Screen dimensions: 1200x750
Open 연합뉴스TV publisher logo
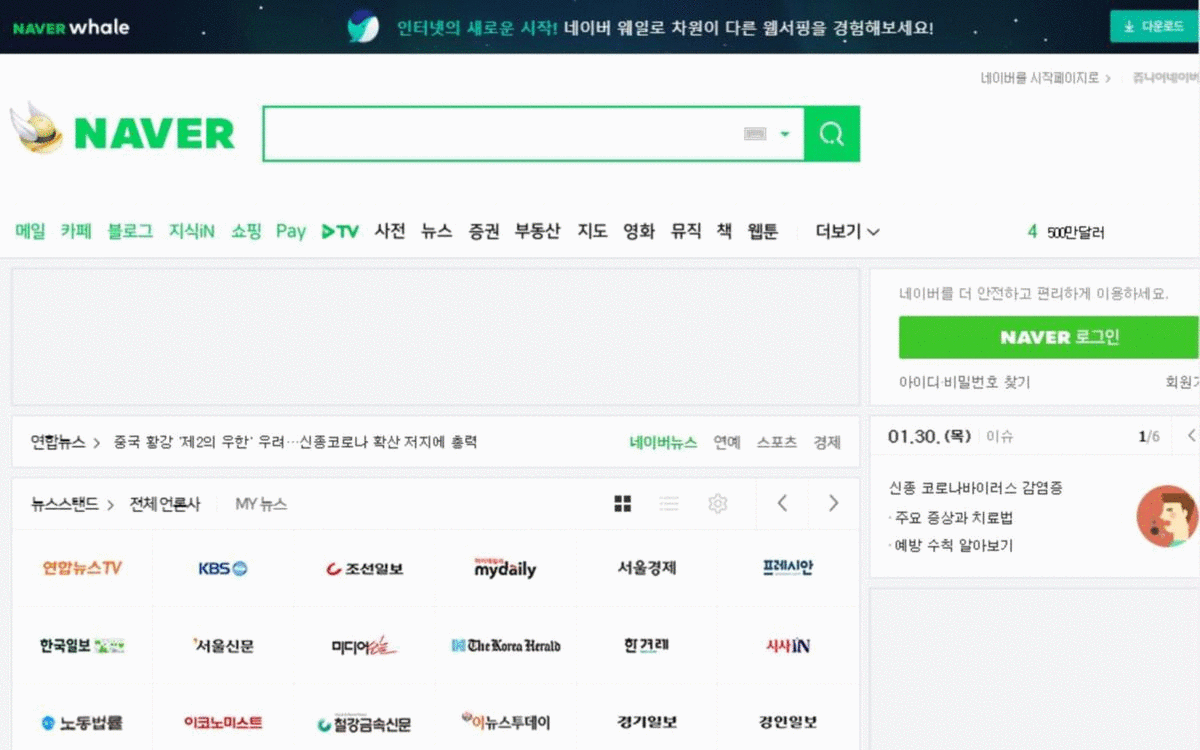[x=82, y=568]
